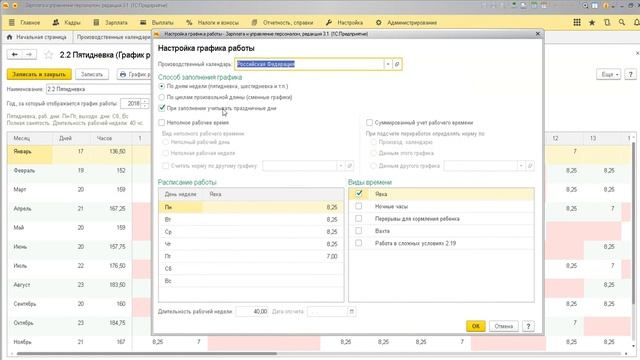
Task: Open the History clipboard icon in top bar
Action: [x=607, y=22]
